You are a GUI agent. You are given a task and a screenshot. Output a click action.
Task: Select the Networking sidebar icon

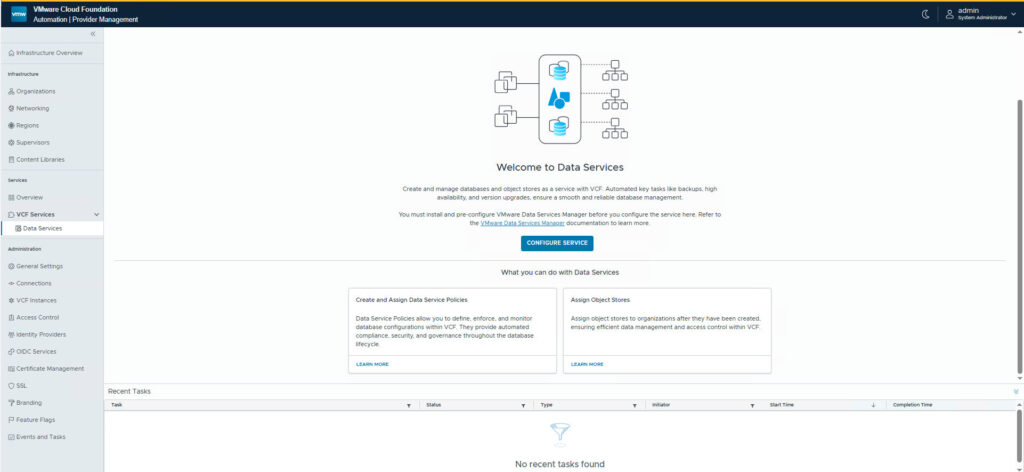pyautogui.click(x=11, y=108)
